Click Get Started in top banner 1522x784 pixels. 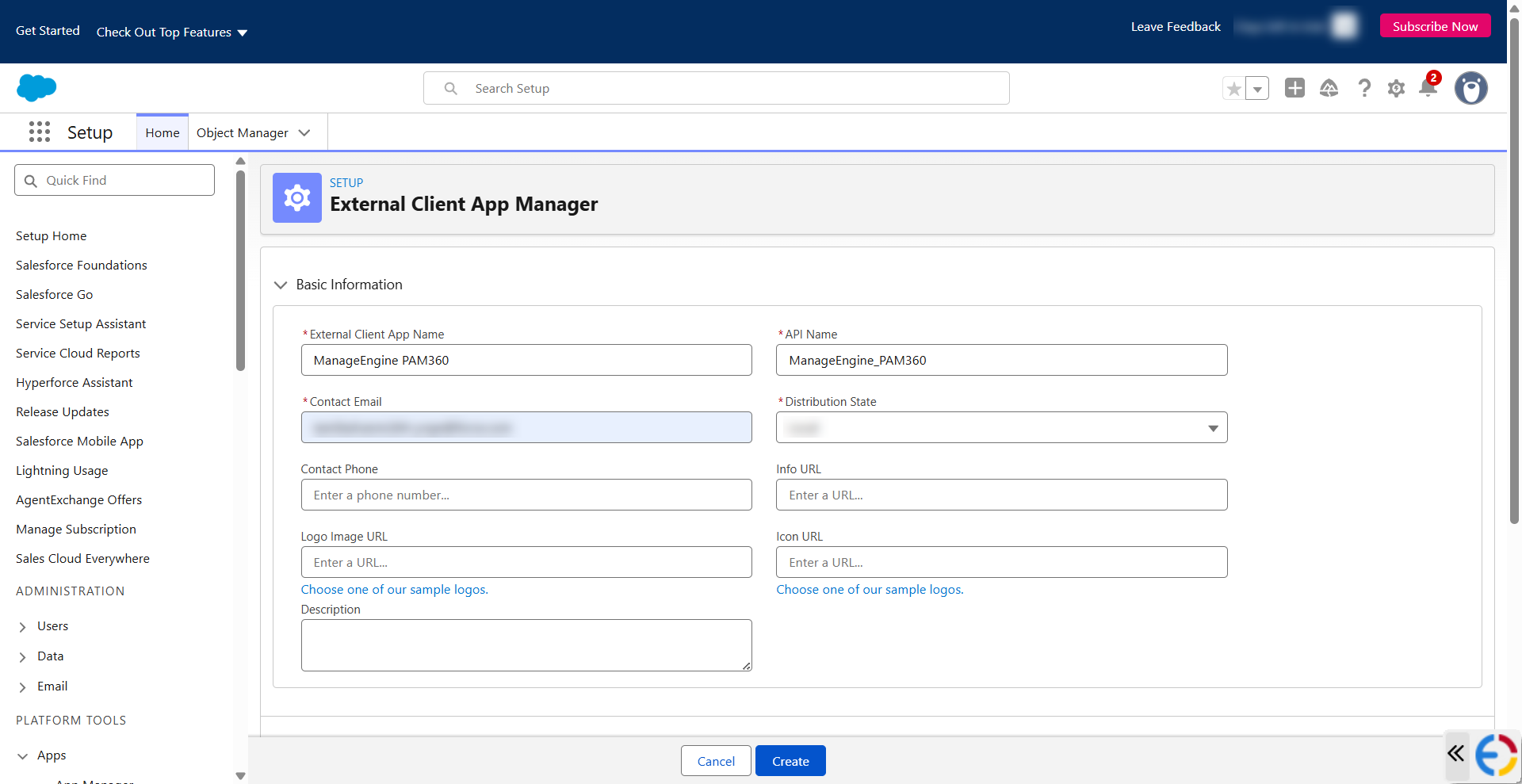(48, 30)
